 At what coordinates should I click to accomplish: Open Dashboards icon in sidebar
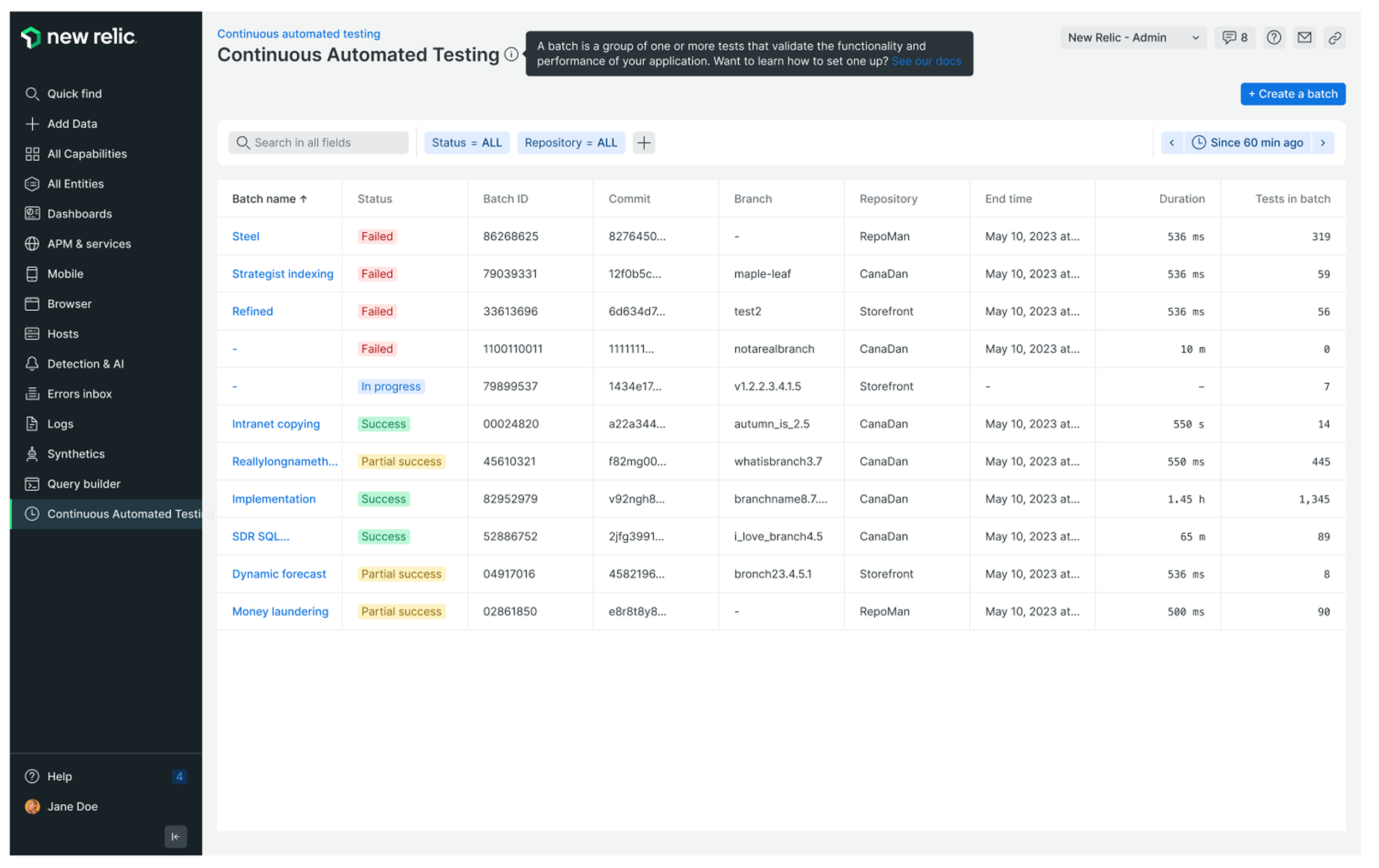tap(32, 214)
